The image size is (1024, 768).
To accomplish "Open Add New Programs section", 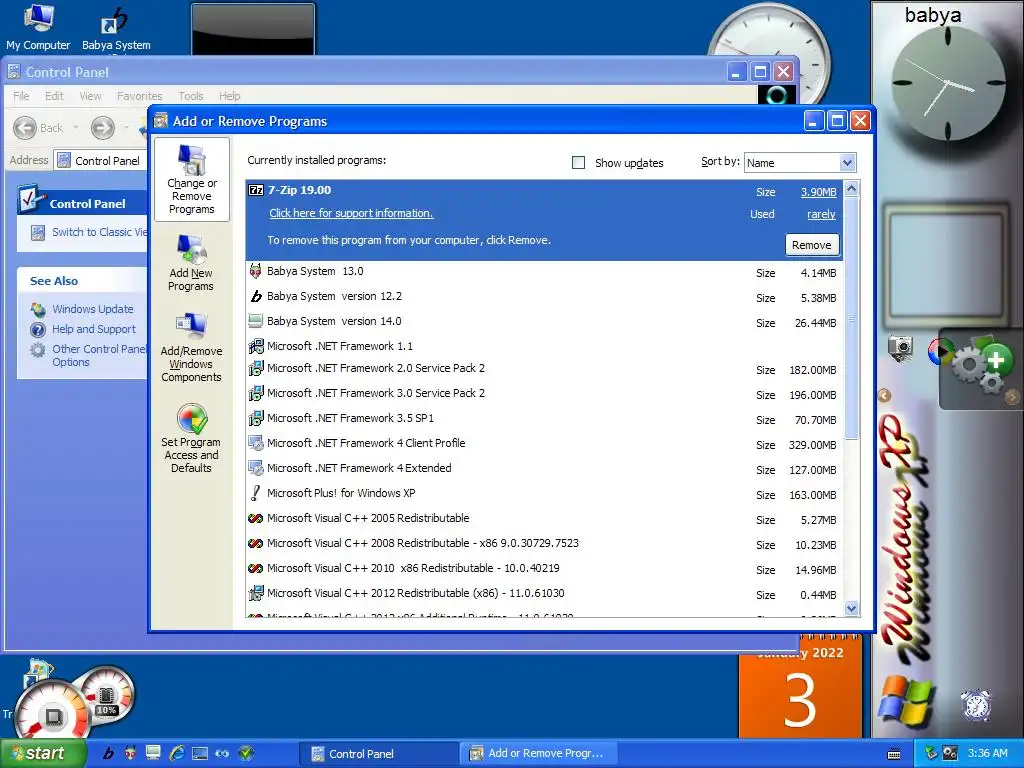I will coord(191,263).
